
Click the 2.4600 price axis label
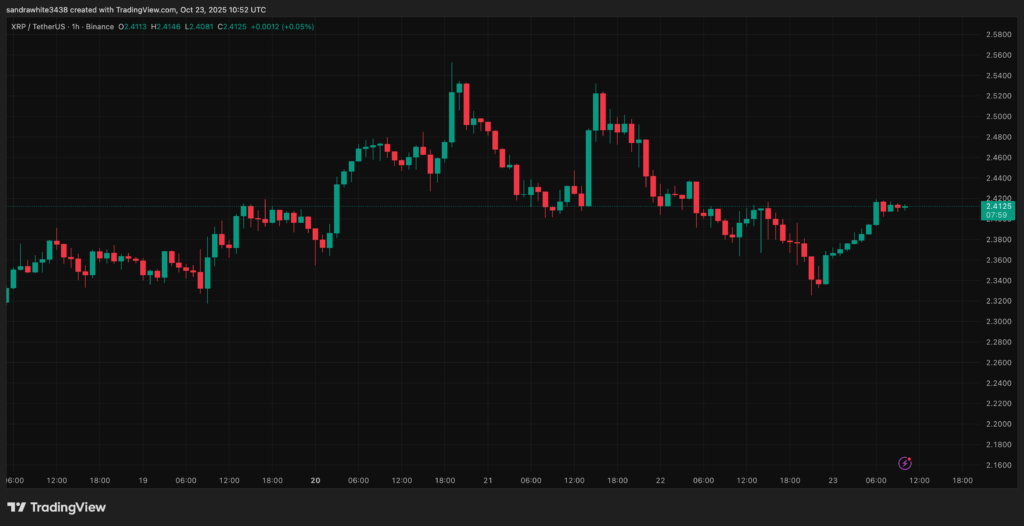(x=999, y=157)
